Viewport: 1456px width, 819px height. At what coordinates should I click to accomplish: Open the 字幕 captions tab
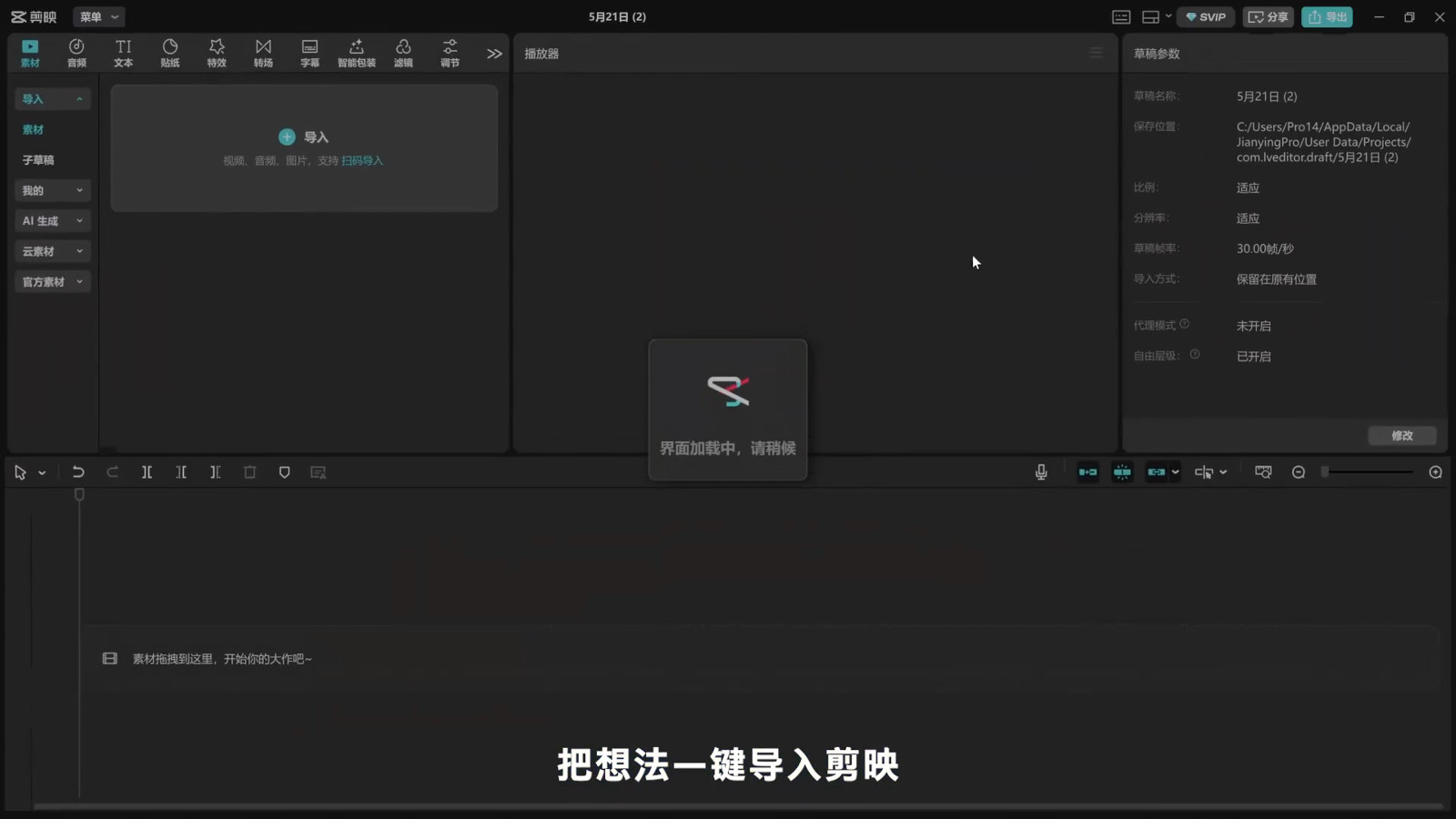(x=309, y=53)
